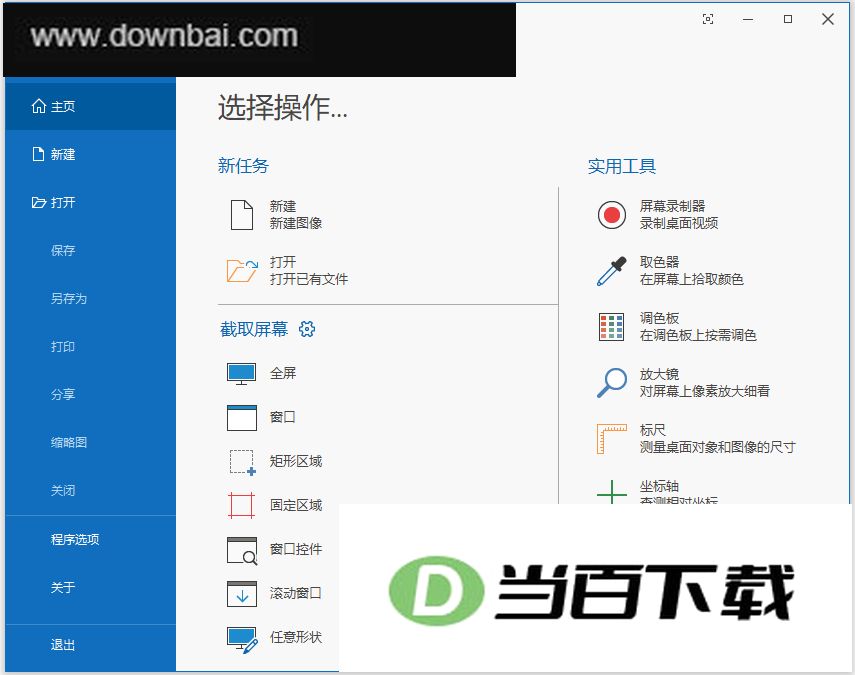Select 打开 in the sidebar menu
855x675 pixels.
91,202
